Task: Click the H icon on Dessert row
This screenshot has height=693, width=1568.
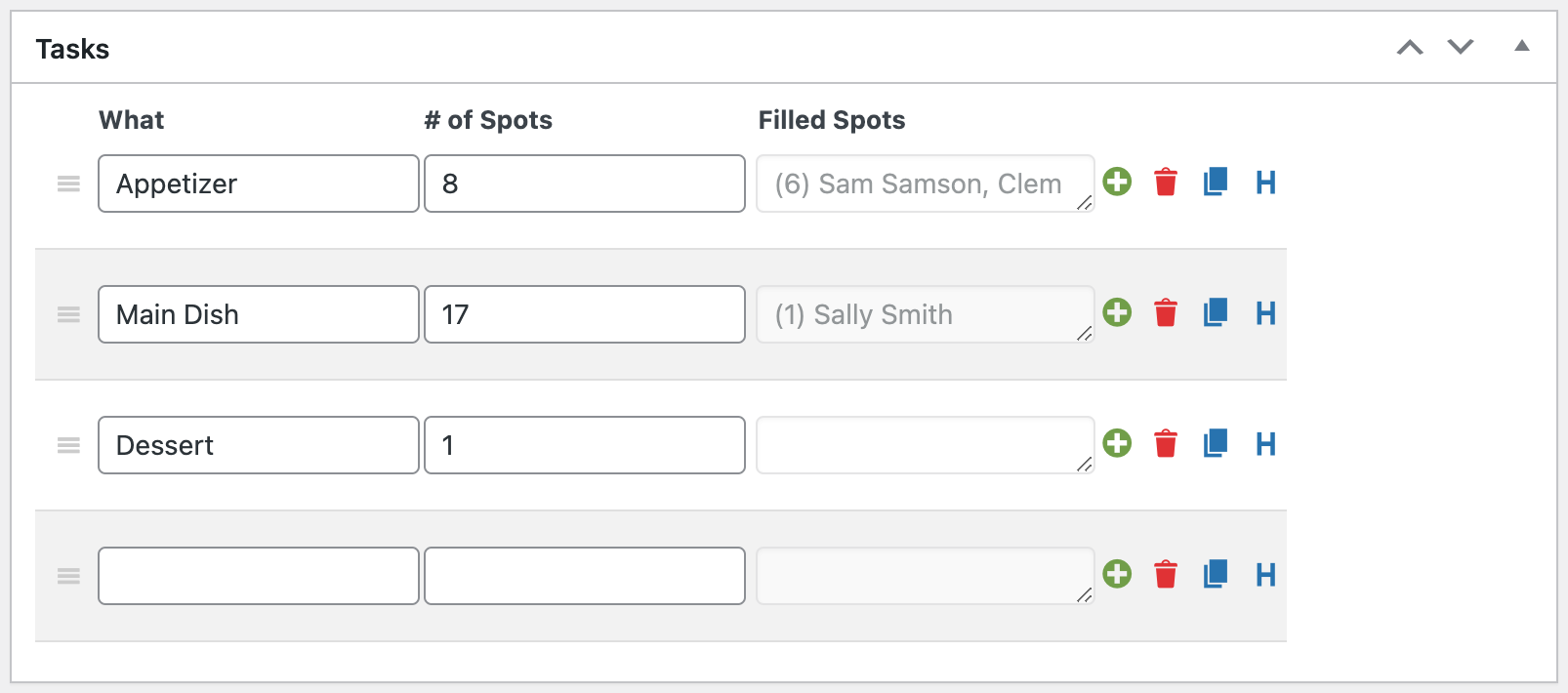Action: (x=1265, y=444)
